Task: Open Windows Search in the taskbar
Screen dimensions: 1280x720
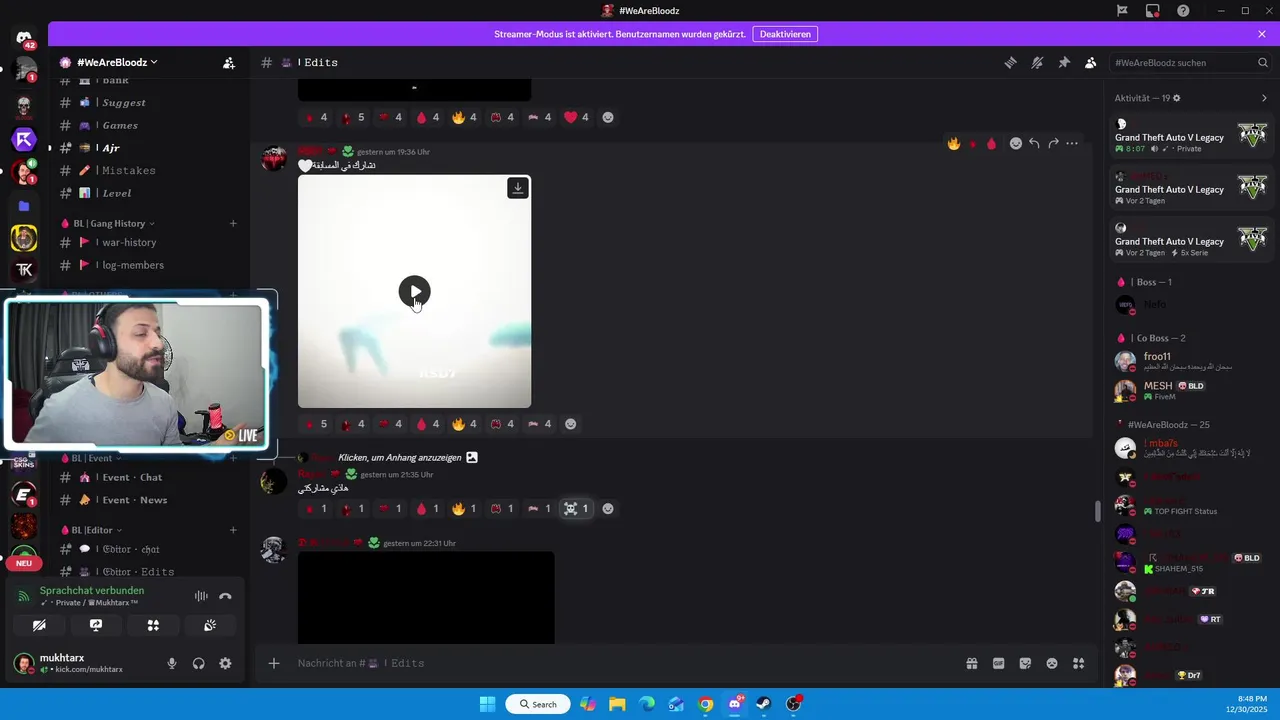Action: (x=538, y=704)
